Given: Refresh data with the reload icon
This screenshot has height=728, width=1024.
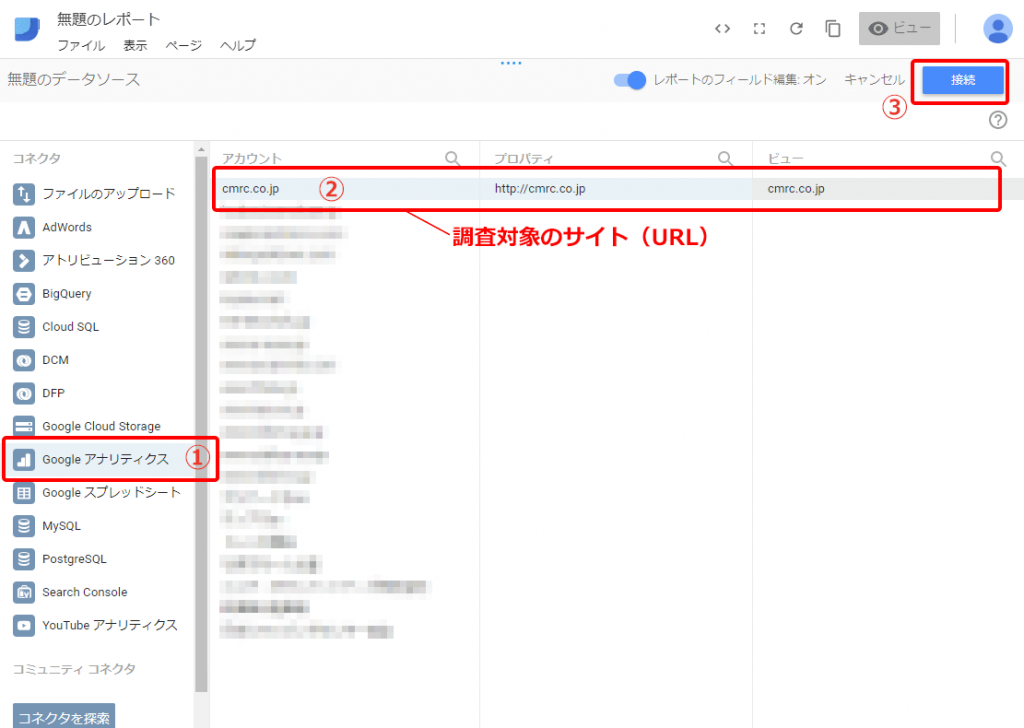Looking at the screenshot, I should point(796,29).
